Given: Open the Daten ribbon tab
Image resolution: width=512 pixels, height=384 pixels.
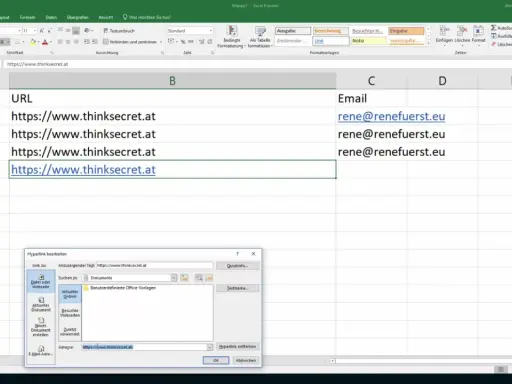Looking at the screenshot, I should click(x=51, y=17).
